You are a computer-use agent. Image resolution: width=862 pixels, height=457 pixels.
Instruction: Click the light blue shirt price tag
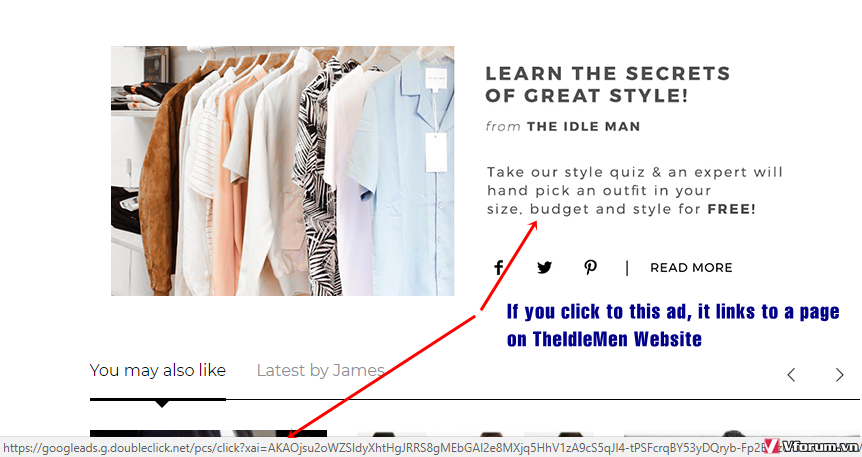point(436,152)
